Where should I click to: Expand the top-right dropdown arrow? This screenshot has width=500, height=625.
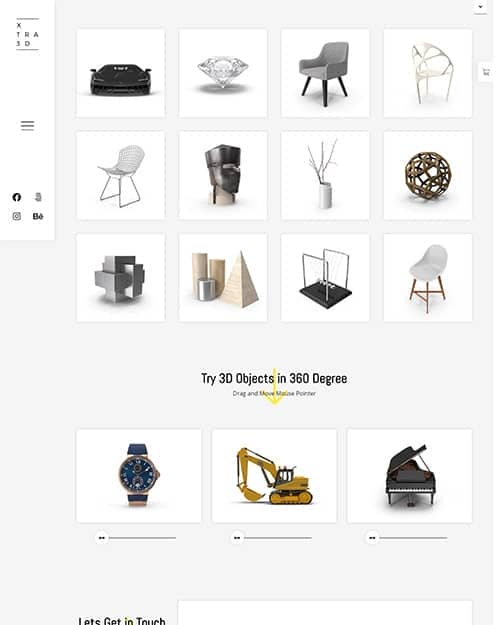480,7
